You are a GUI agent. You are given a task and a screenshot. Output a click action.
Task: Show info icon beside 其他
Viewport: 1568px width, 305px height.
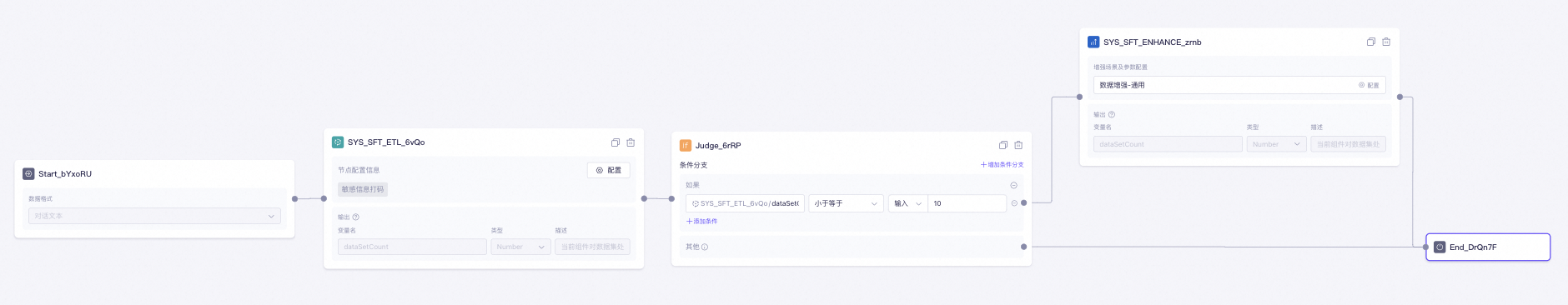click(x=705, y=247)
